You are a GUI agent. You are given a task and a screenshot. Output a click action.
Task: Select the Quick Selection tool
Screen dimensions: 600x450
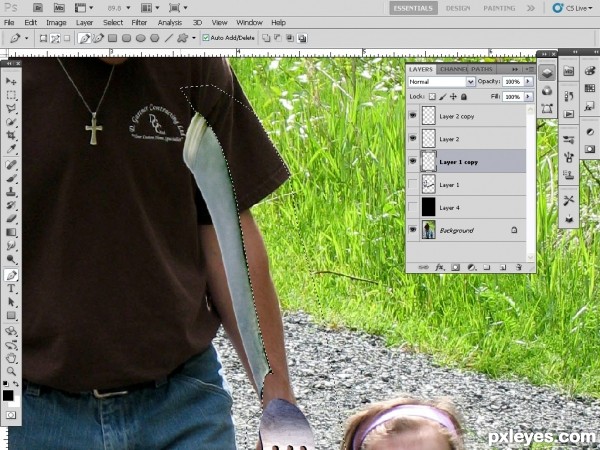11,122
